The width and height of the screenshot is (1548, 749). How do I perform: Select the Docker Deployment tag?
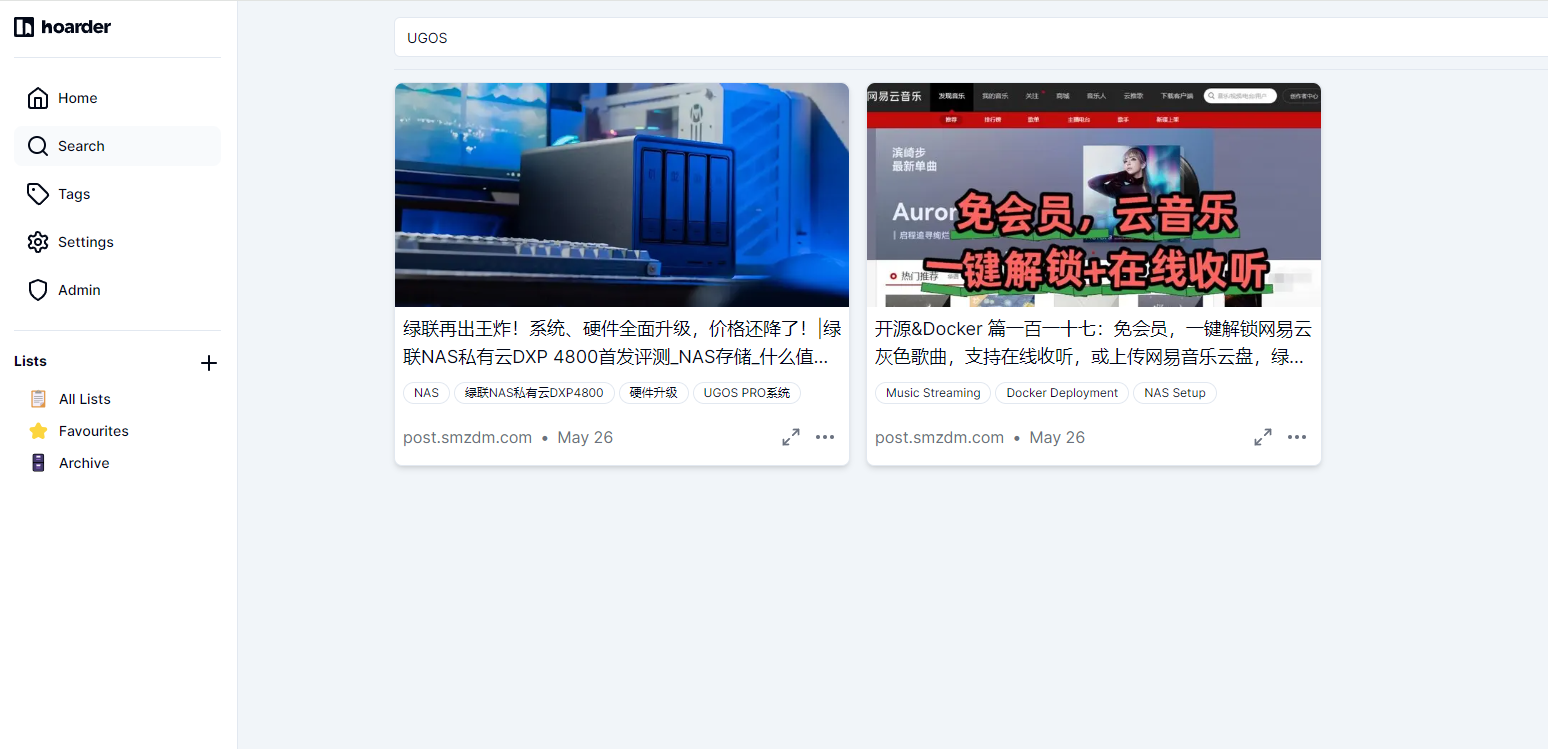click(x=1061, y=393)
